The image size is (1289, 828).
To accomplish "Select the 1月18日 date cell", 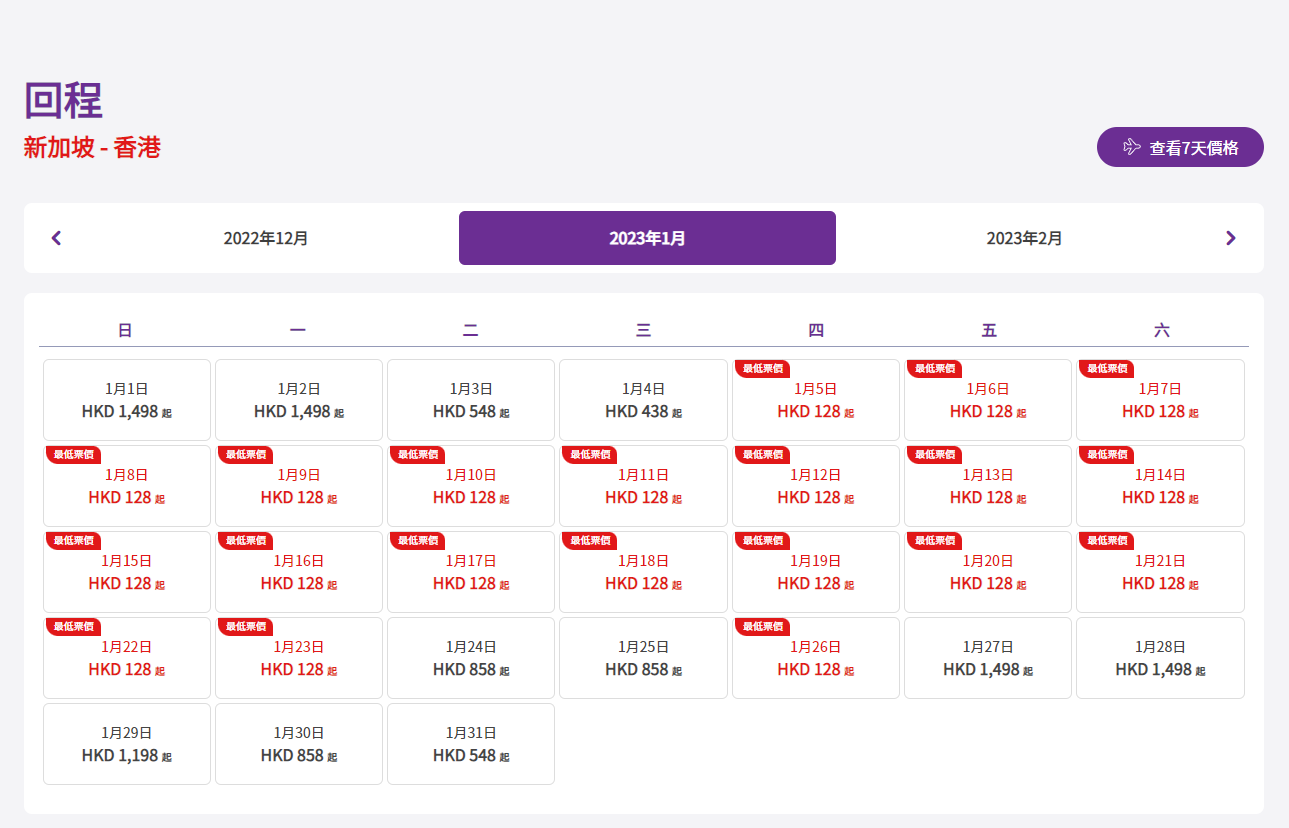I will [x=643, y=572].
